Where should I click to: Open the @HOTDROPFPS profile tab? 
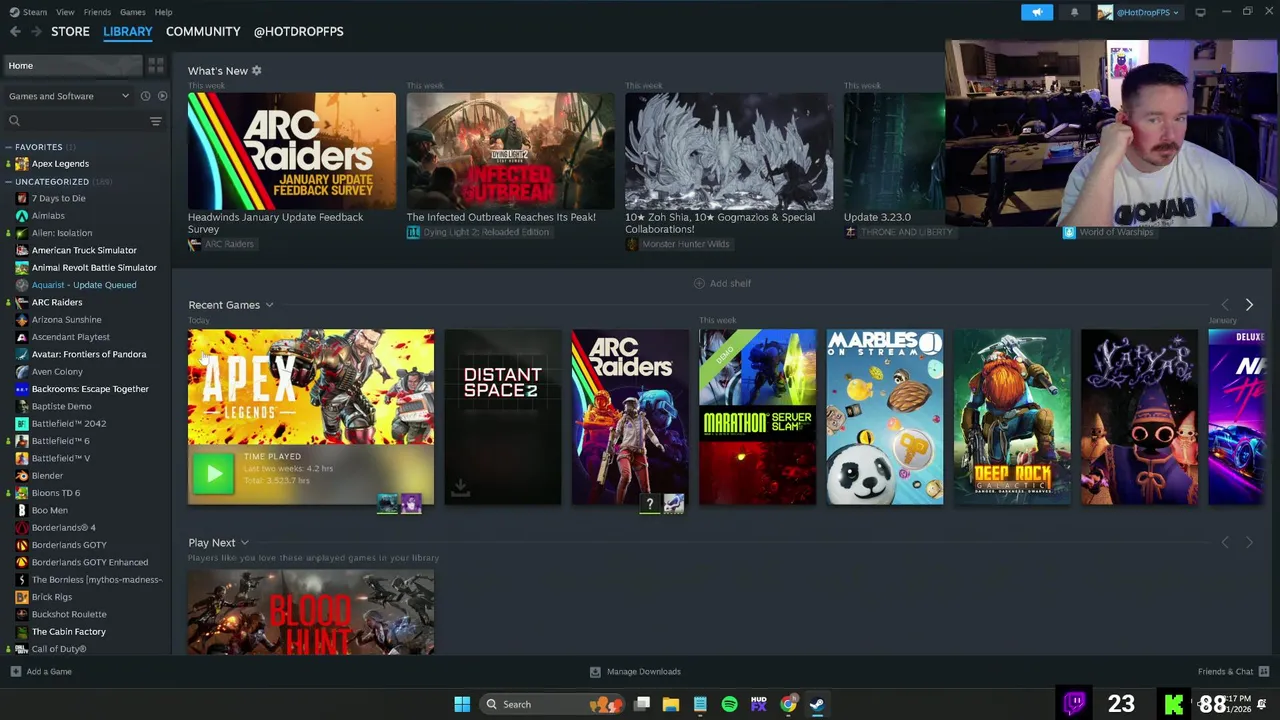click(298, 31)
